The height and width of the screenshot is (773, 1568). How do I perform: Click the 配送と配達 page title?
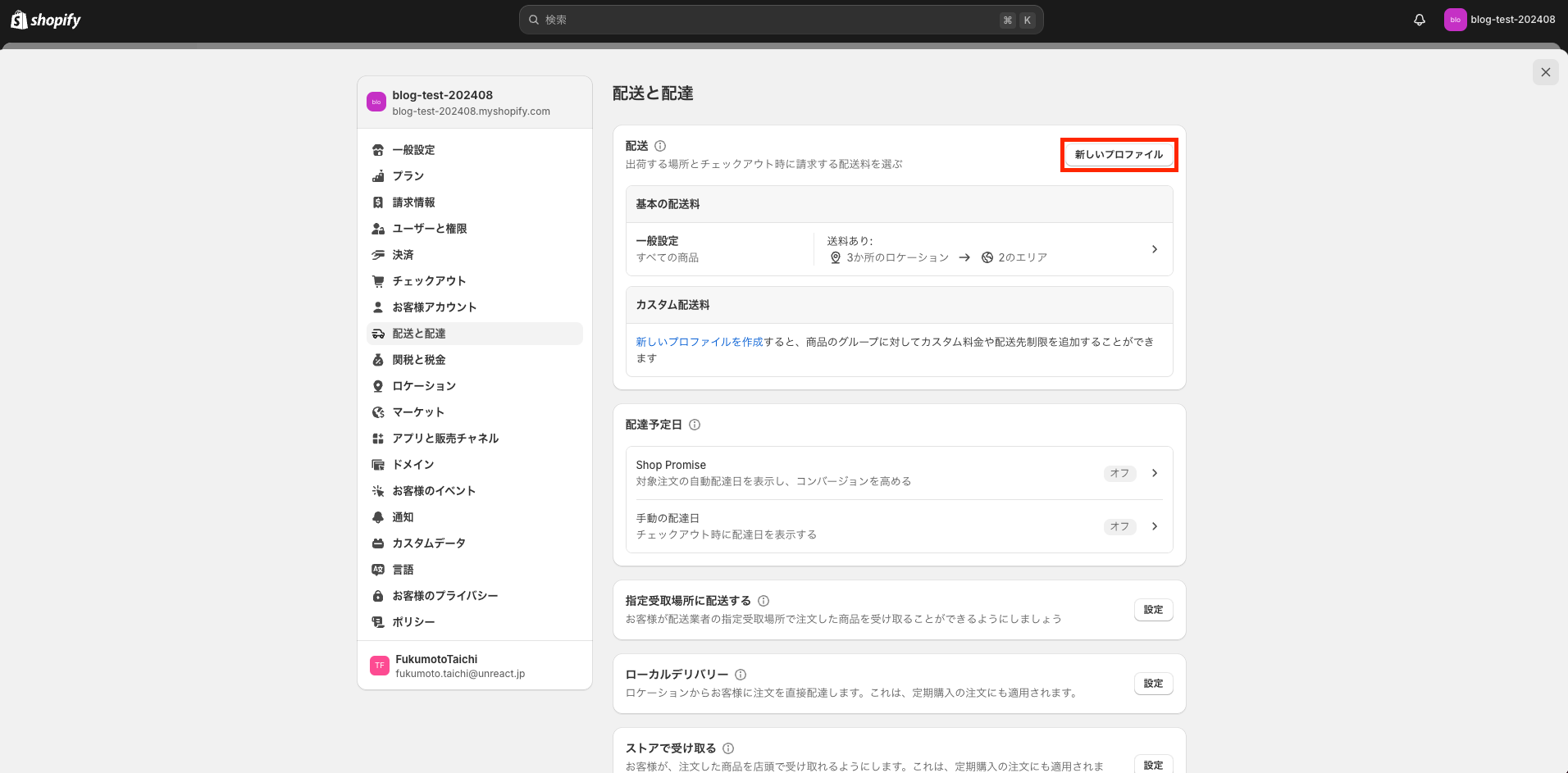pyautogui.click(x=653, y=93)
